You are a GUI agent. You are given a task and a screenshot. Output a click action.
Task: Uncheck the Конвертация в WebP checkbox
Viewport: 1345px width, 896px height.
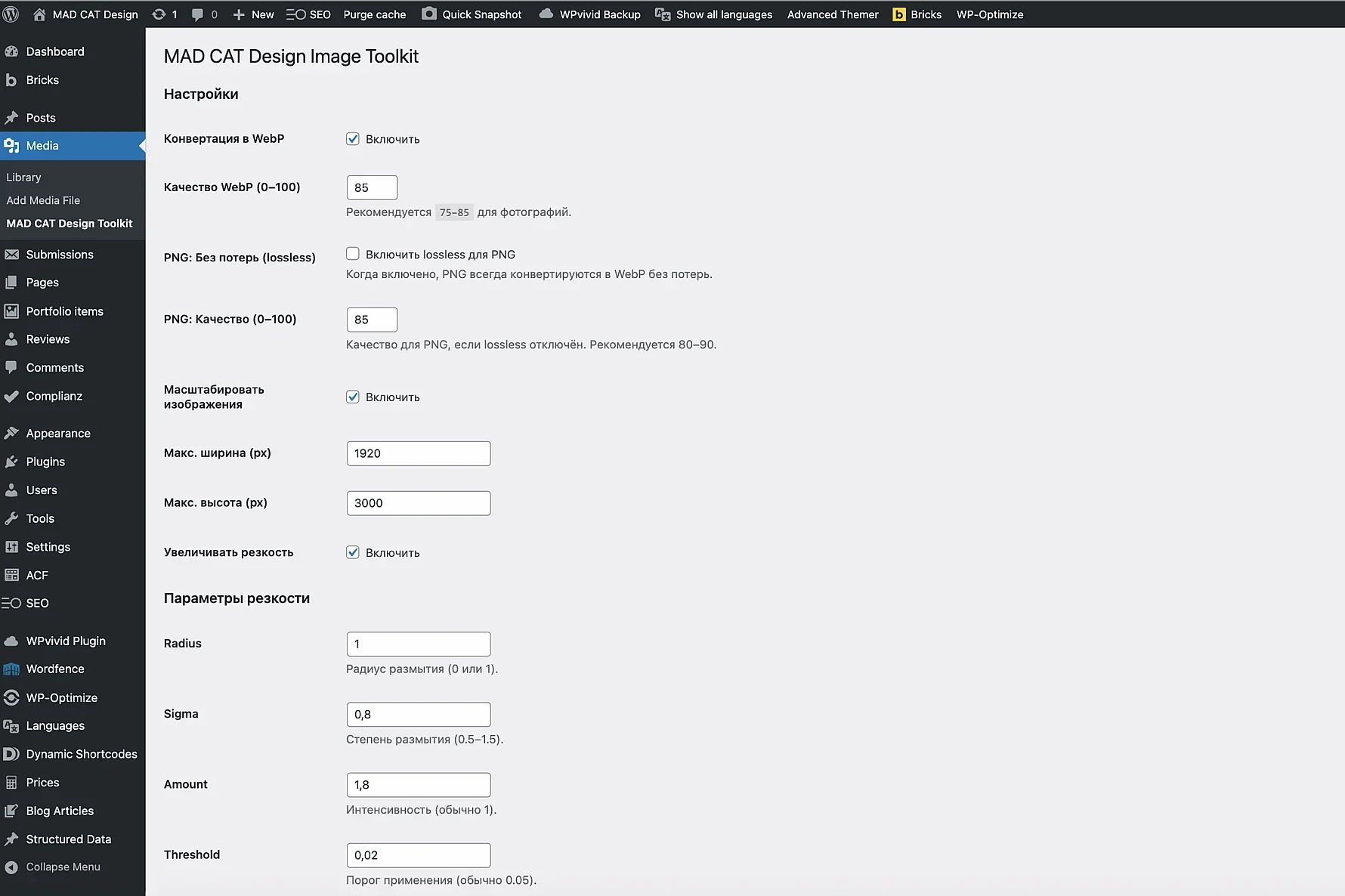(x=353, y=138)
